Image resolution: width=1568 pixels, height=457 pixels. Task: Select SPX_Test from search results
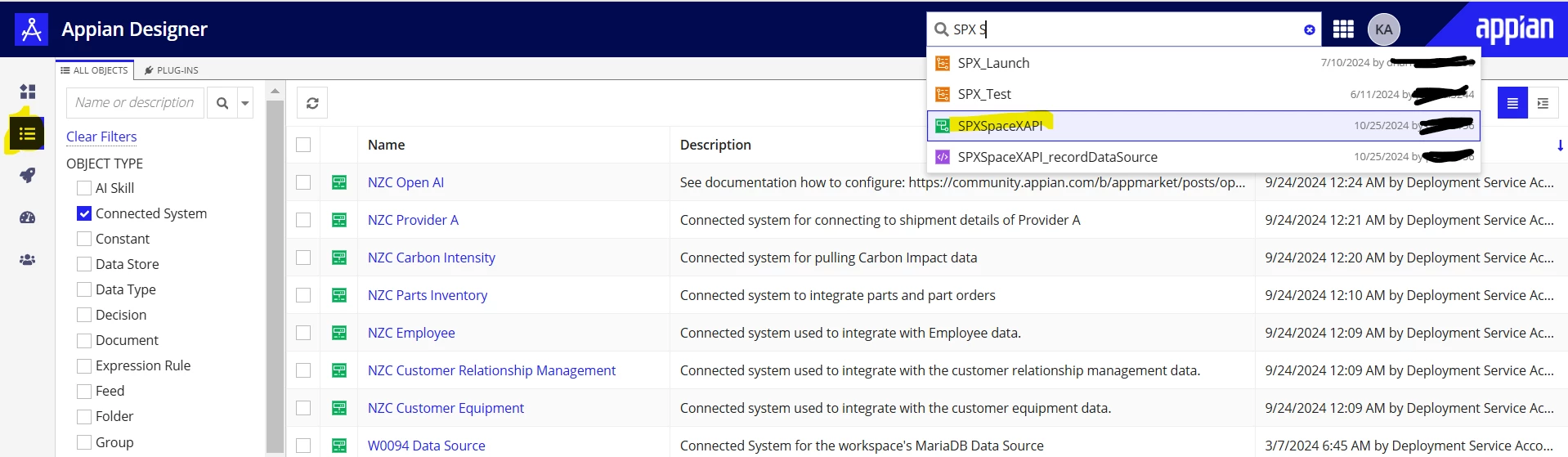click(x=1203, y=94)
